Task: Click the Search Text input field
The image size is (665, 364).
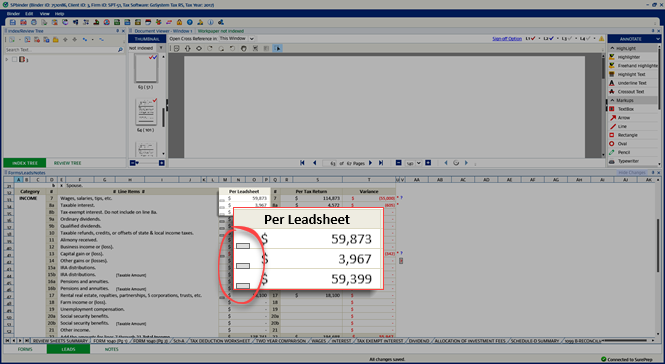Action: [x=61, y=50]
